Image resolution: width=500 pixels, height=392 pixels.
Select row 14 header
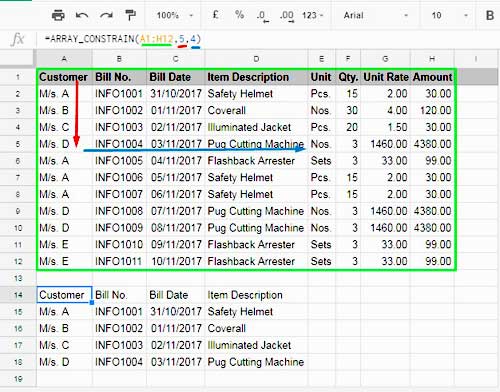[18, 295]
